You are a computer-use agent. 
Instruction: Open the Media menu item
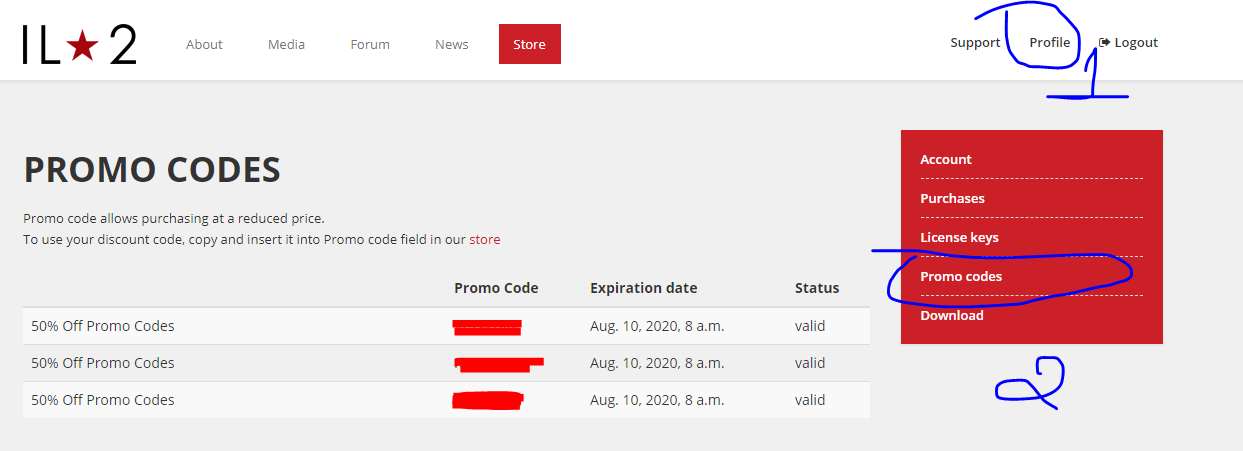(286, 44)
